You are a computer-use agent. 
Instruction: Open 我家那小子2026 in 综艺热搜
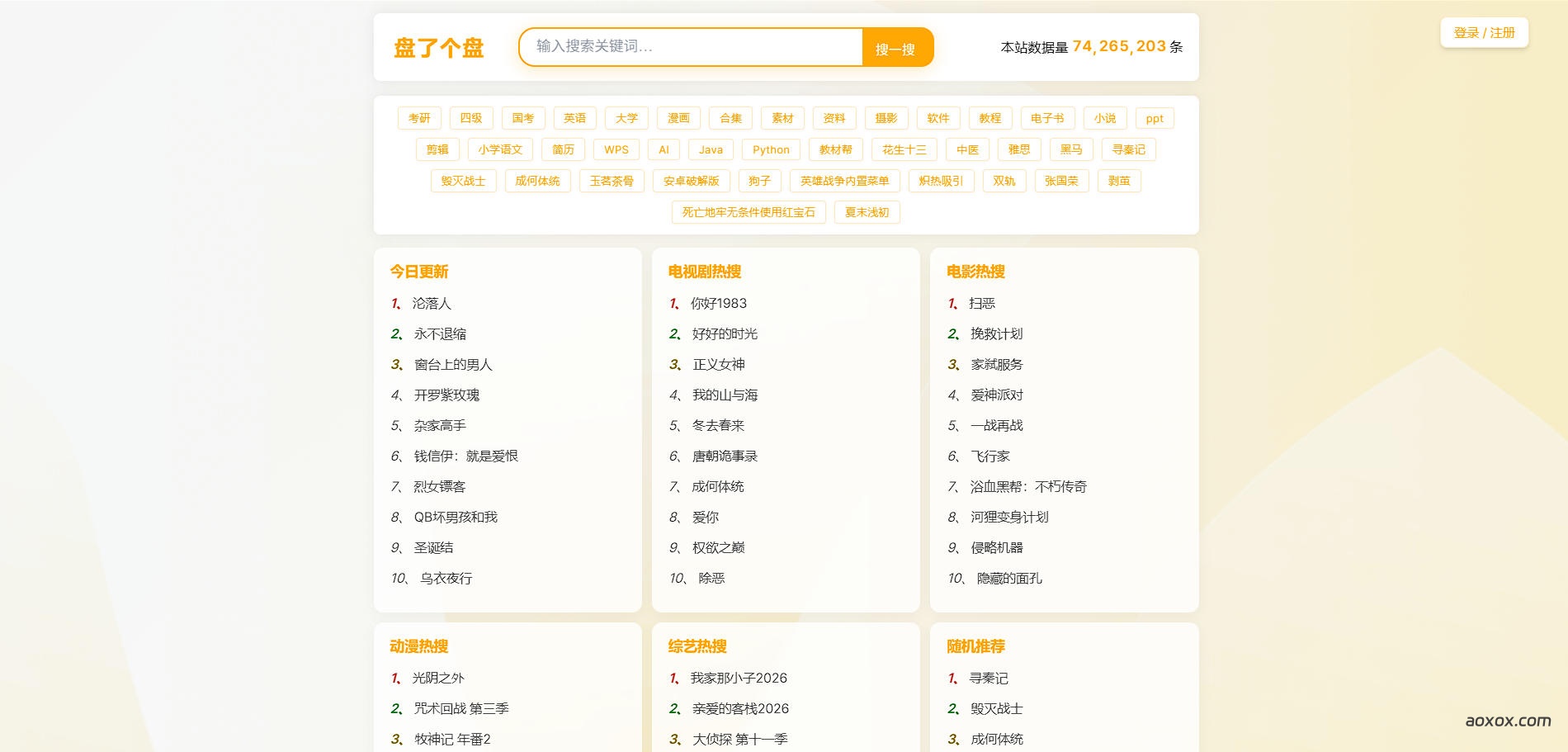click(738, 678)
